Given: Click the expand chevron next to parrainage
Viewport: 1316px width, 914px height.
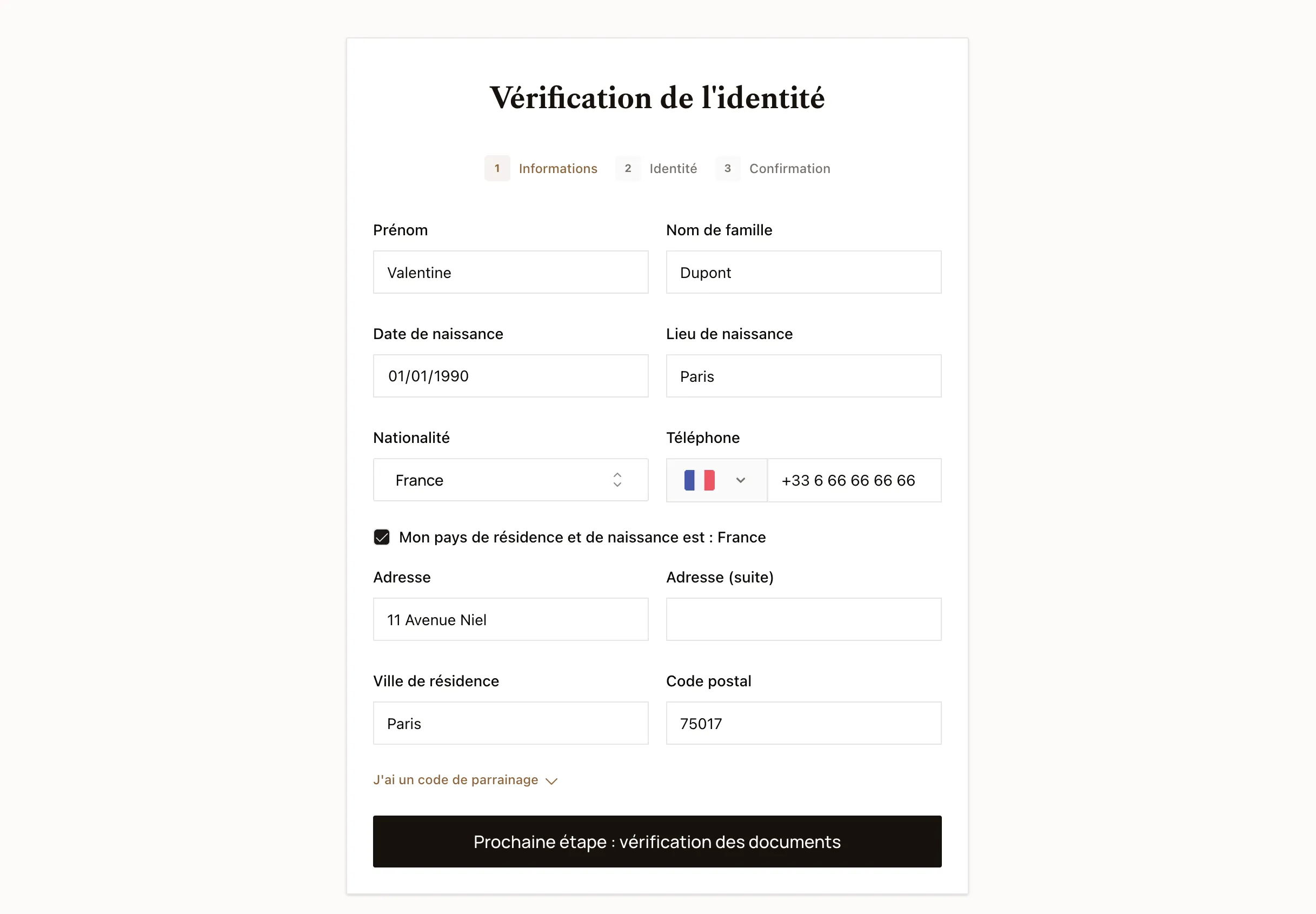Looking at the screenshot, I should [x=553, y=780].
